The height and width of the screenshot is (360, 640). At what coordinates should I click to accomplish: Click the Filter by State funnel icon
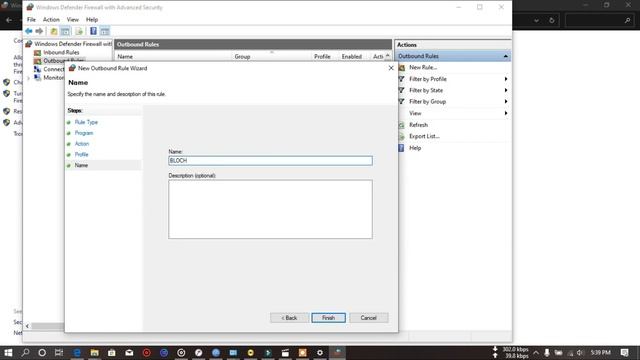point(402,90)
